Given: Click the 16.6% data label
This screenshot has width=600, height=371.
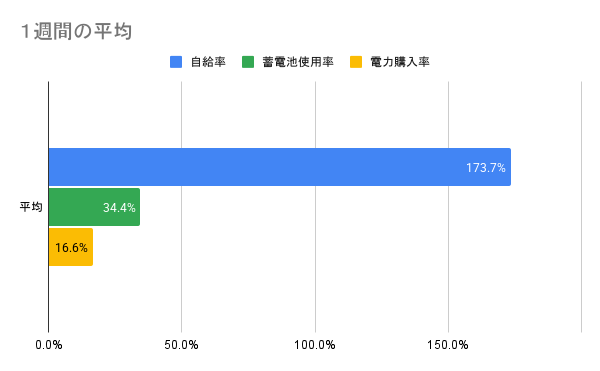Looking at the screenshot, I should (x=71, y=248).
